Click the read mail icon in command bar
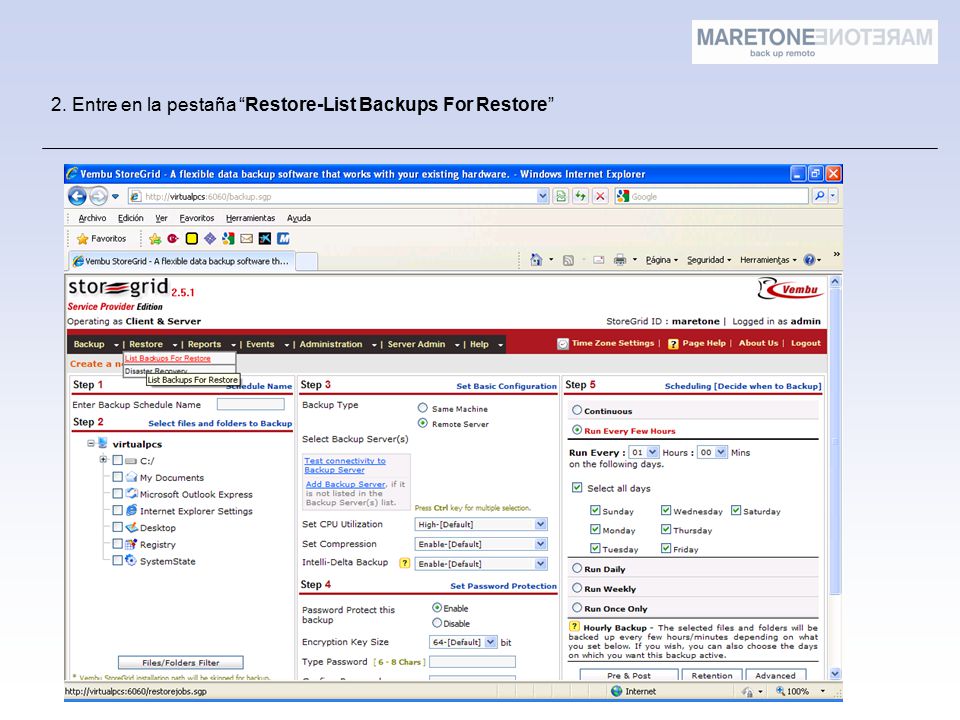 click(x=599, y=260)
